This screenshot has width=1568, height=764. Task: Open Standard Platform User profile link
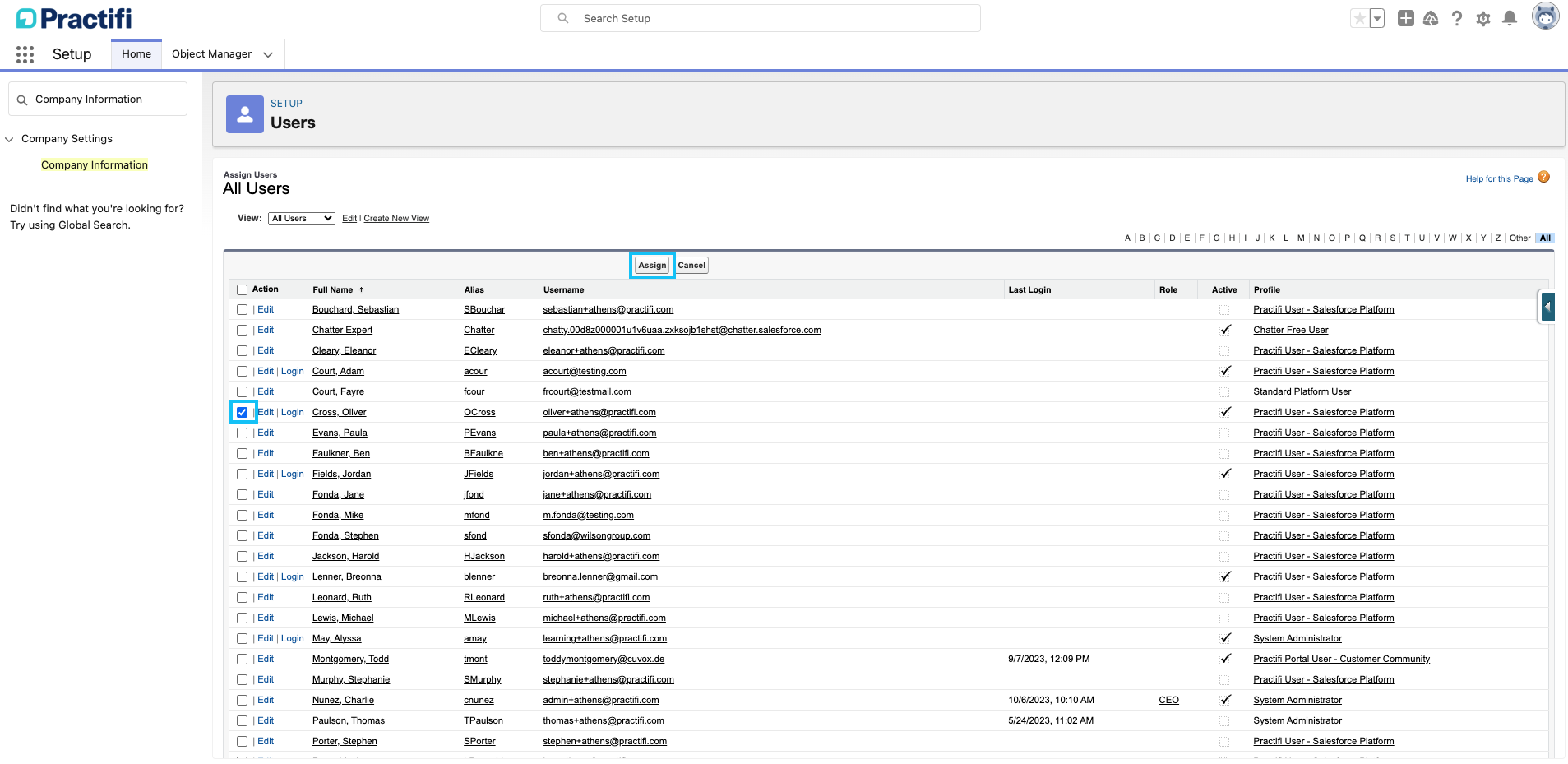pyautogui.click(x=1302, y=391)
